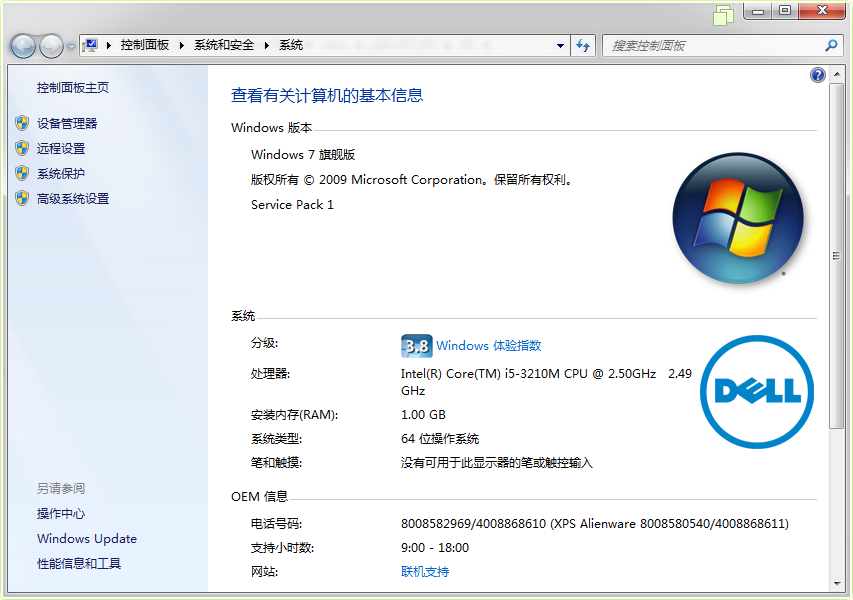Open 操作中心 link

point(61,514)
